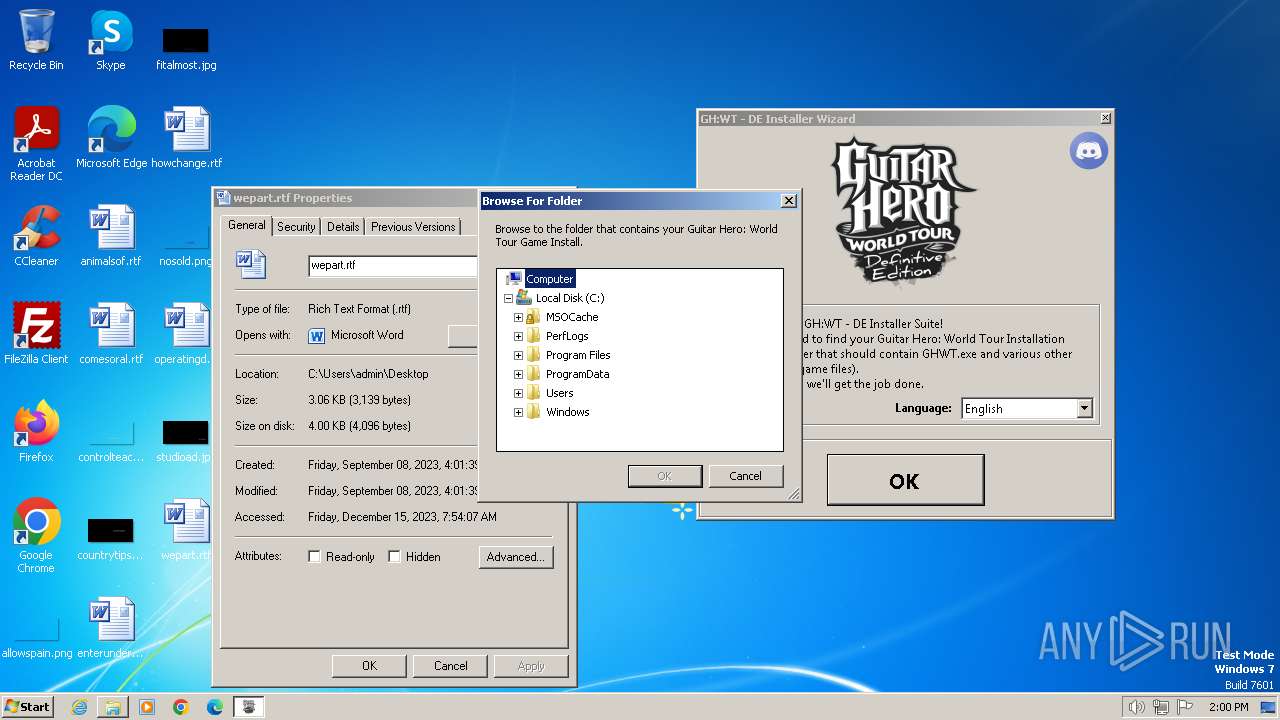The height and width of the screenshot is (720, 1280).
Task: Select MSOCache folder in tree
Action: point(572,317)
